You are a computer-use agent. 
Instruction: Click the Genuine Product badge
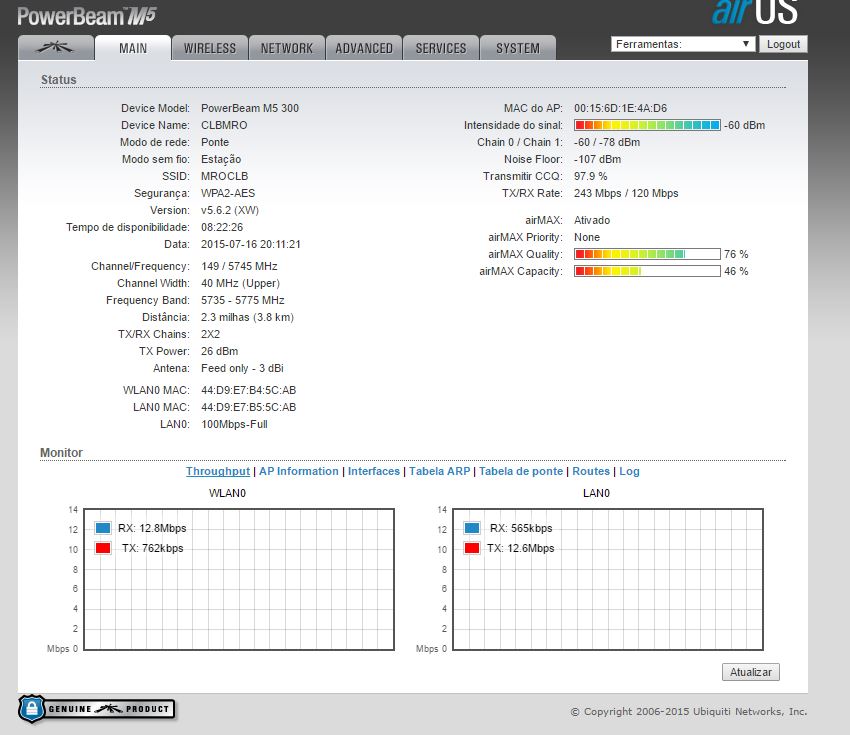[96, 708]
